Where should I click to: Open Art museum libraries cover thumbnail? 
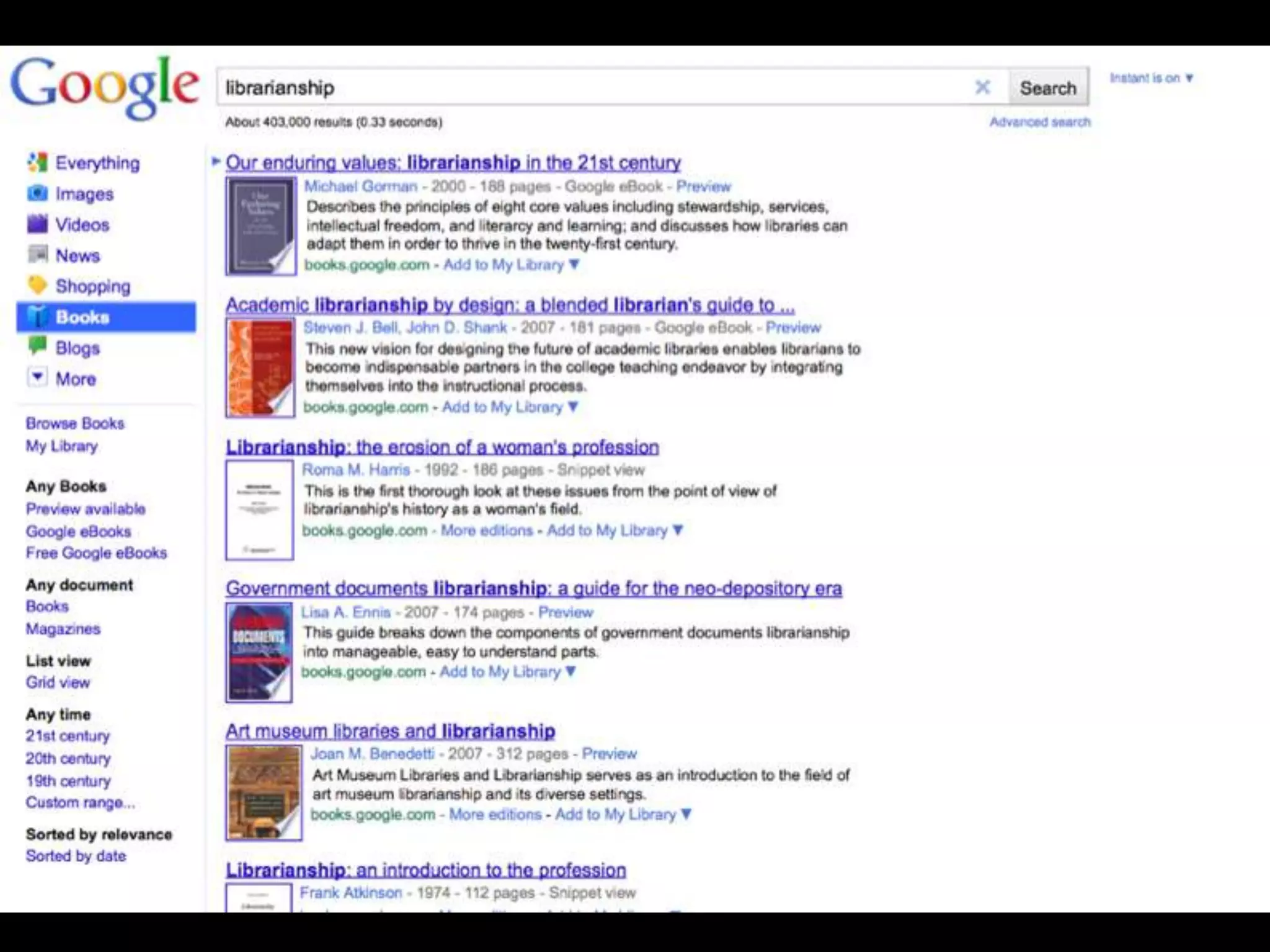click(x=264, y=793)
